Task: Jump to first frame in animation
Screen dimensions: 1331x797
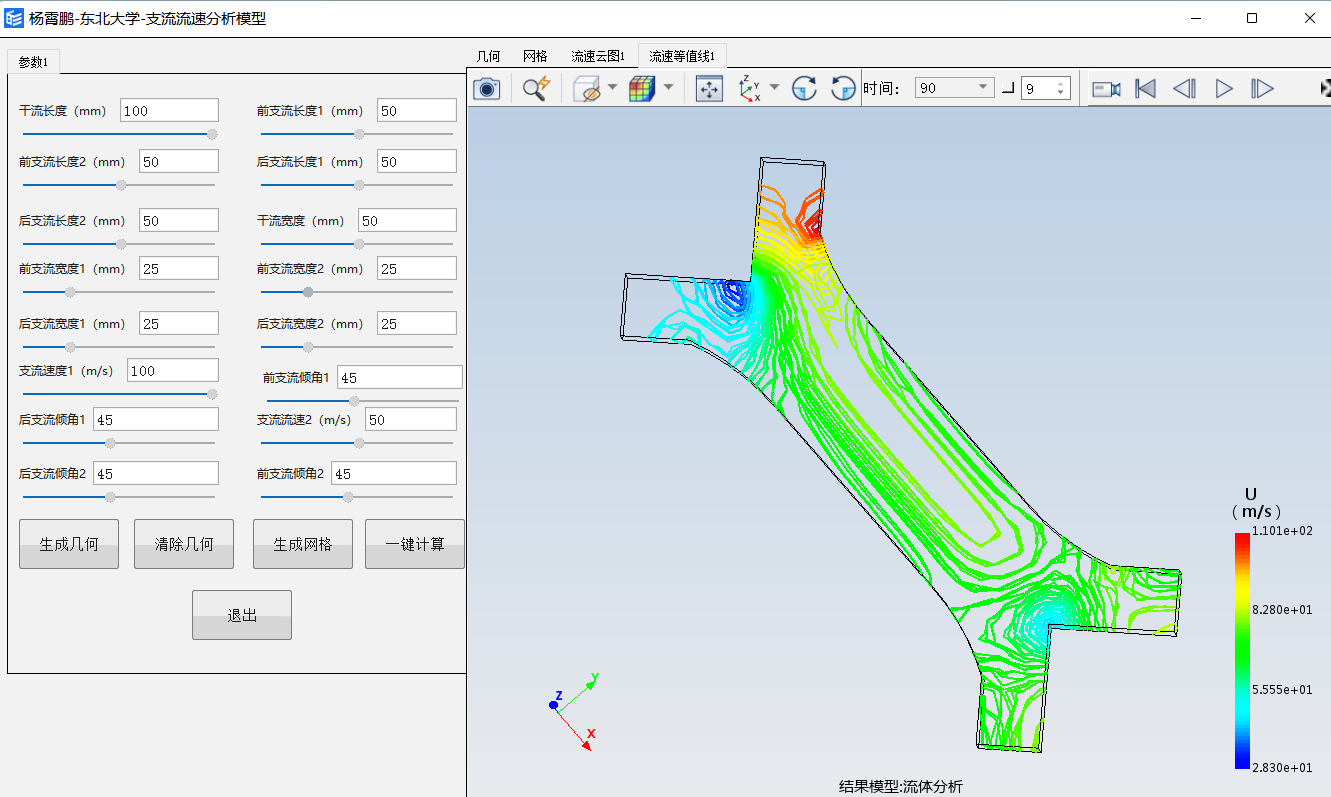Action: pos(1146,88)
